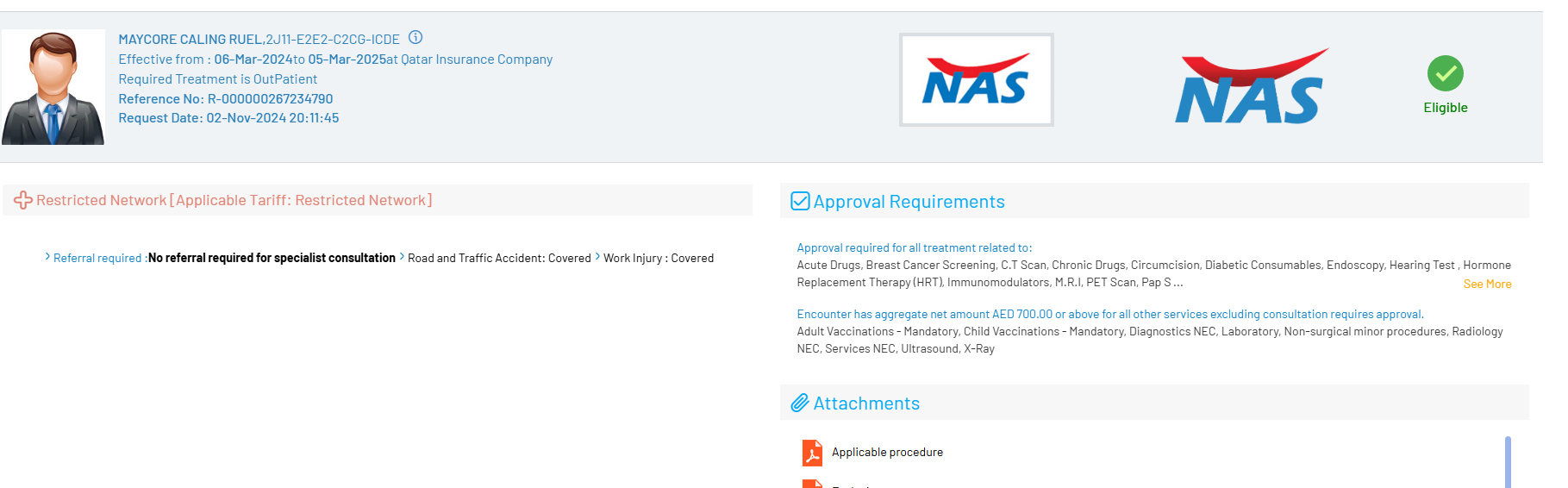The image size is (1568, 488).
Task: Open the Applicable procedure attachment link
Action: 887,452
